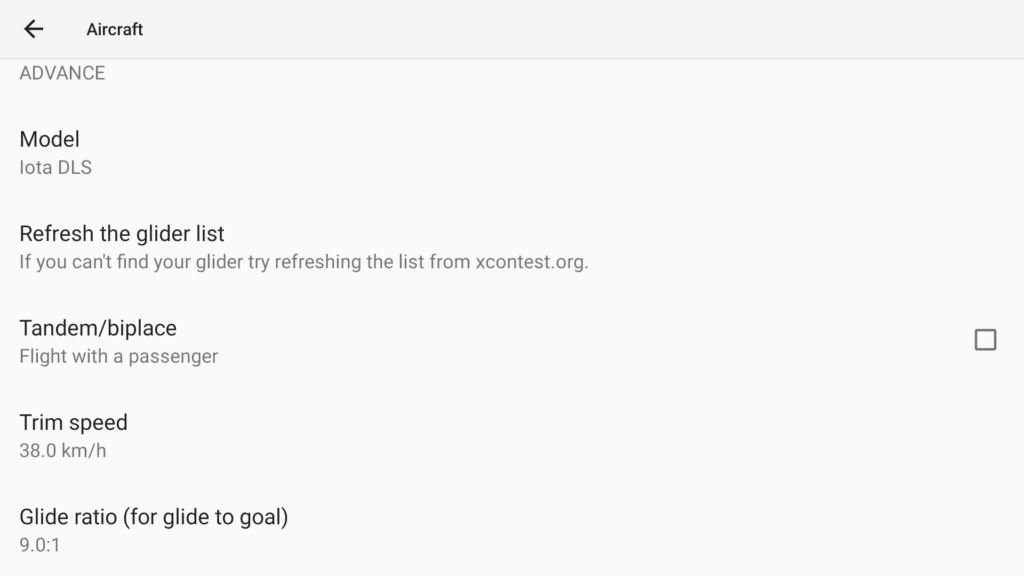This screenshot has width=1024, height=576.
Task: Refresh the glider list
Action: [x=512, y=247]
